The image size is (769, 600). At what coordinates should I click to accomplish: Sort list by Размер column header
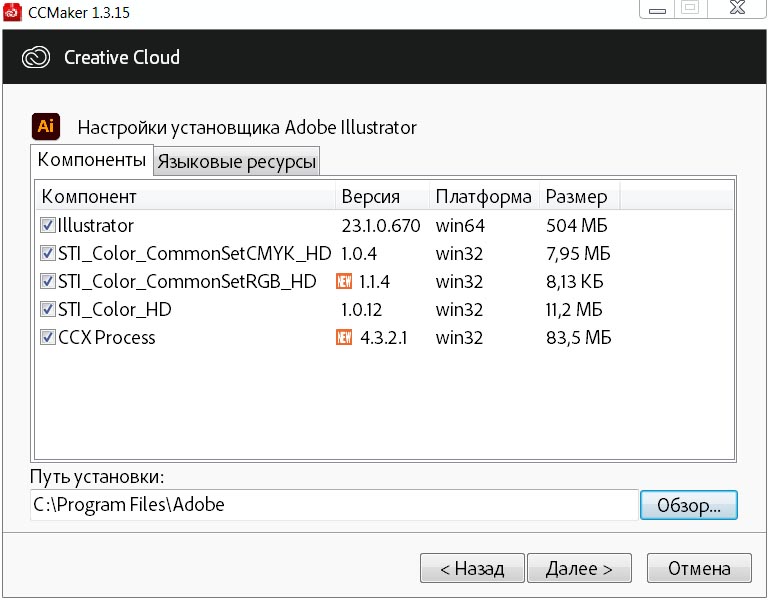[580, 196]
